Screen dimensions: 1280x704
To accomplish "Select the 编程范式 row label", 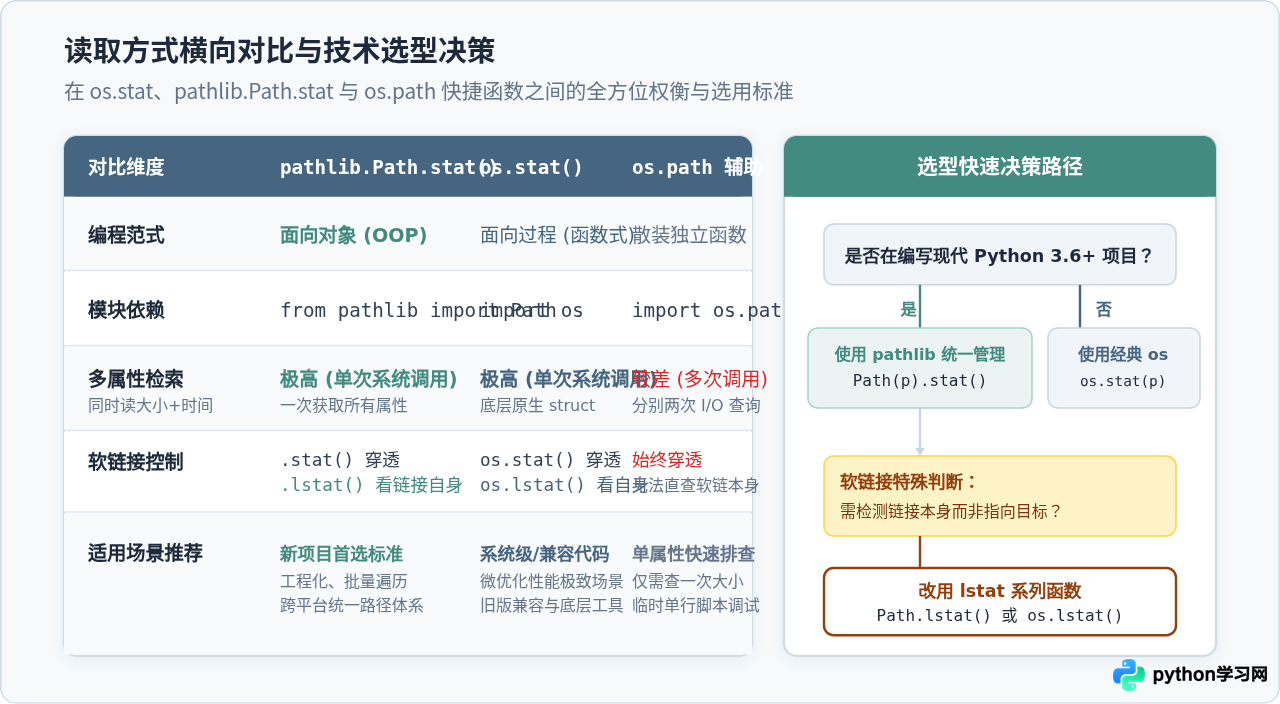I will click(x=126, y=235).
